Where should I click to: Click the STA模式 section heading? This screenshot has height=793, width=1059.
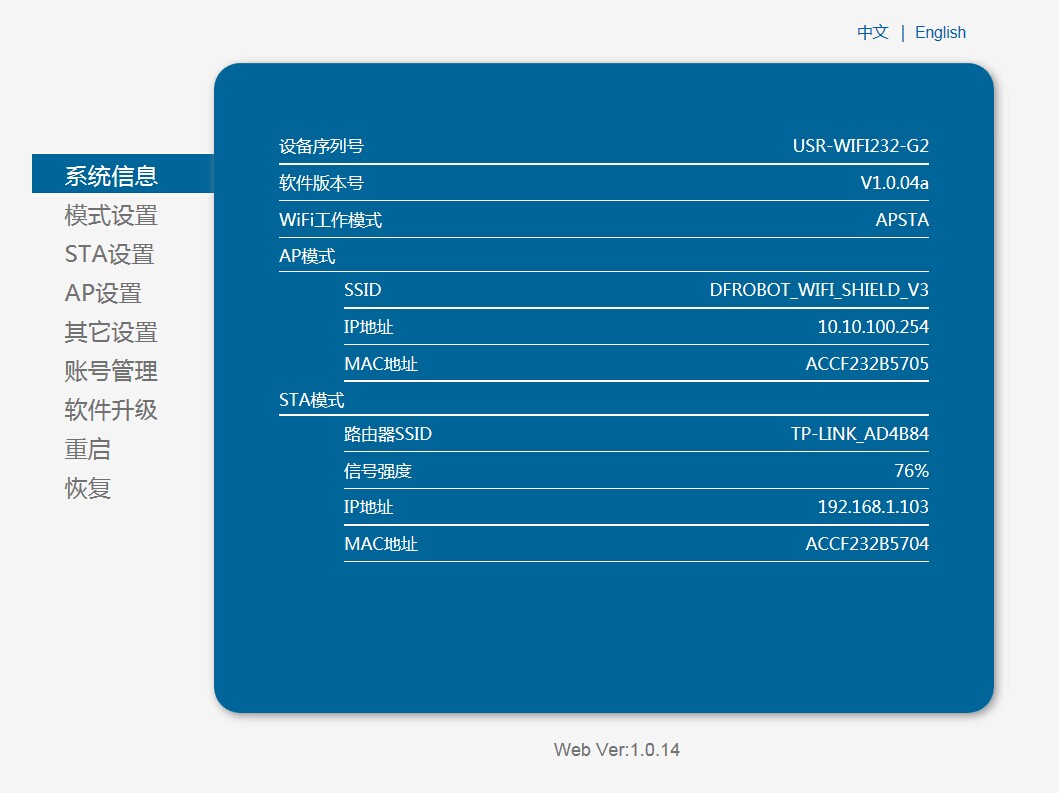(x=311, y=400)
